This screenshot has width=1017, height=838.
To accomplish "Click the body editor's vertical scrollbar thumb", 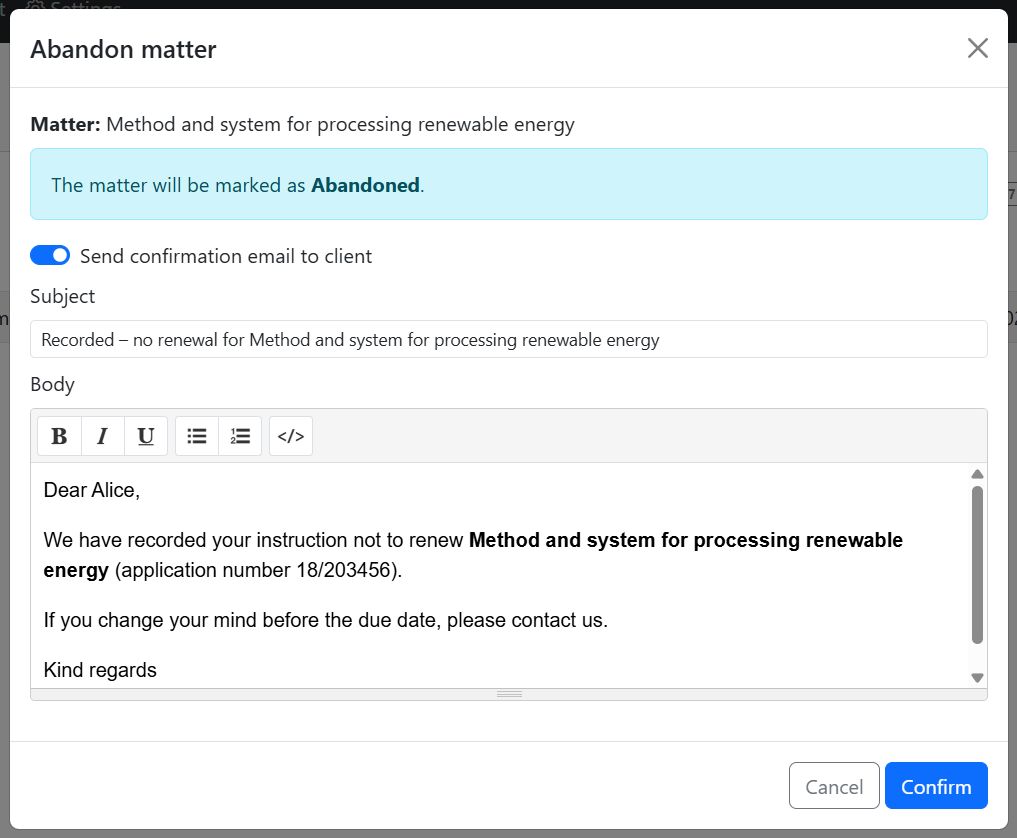I will (x=977, y=565).
